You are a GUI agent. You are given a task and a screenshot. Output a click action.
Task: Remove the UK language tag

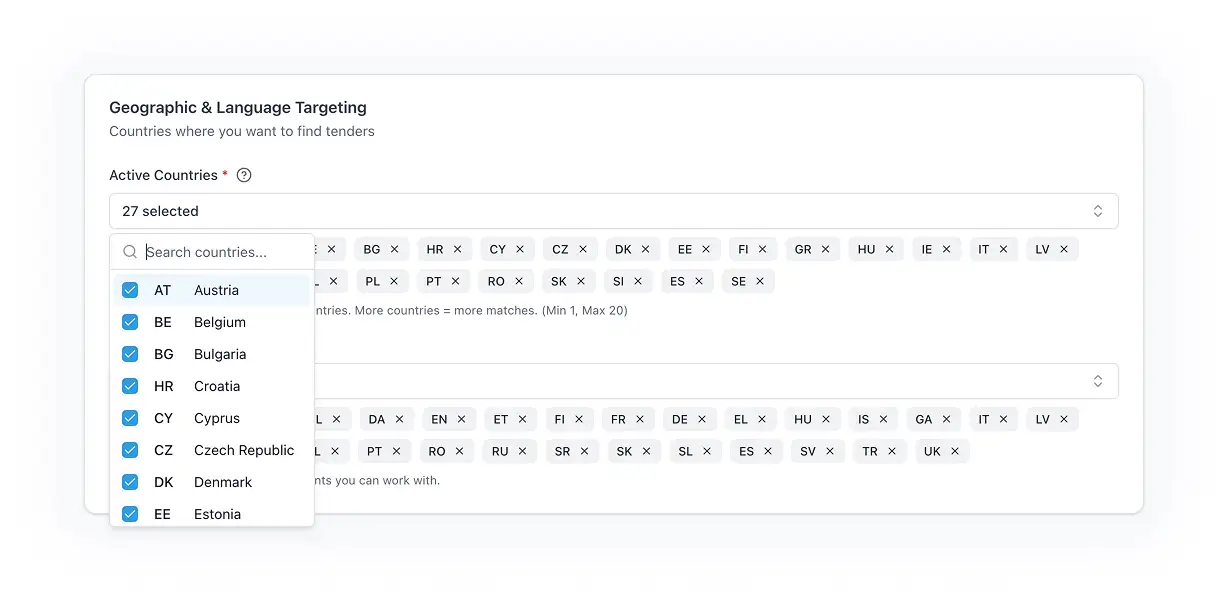[956, 450]
